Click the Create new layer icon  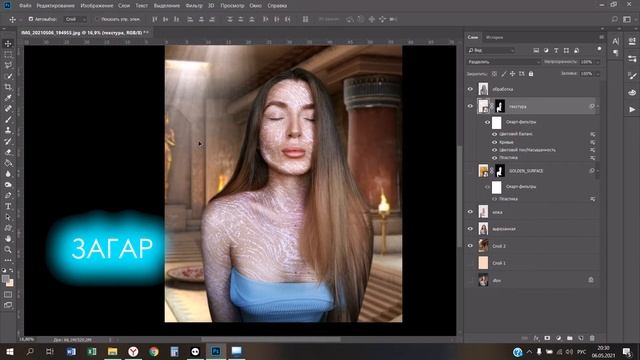581,338
